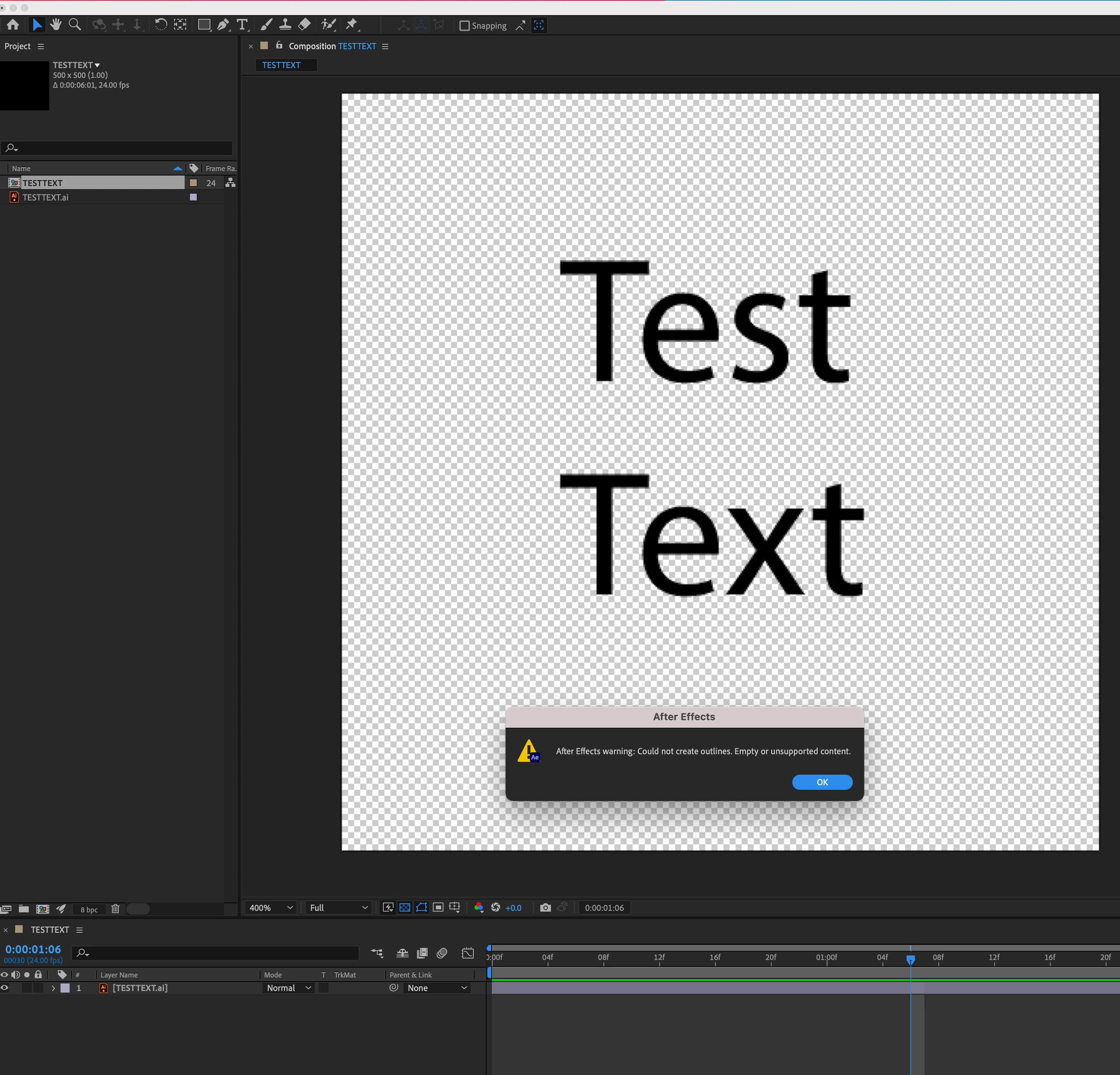
Task: Select the Eraser tool
Action: click(305, 25)
